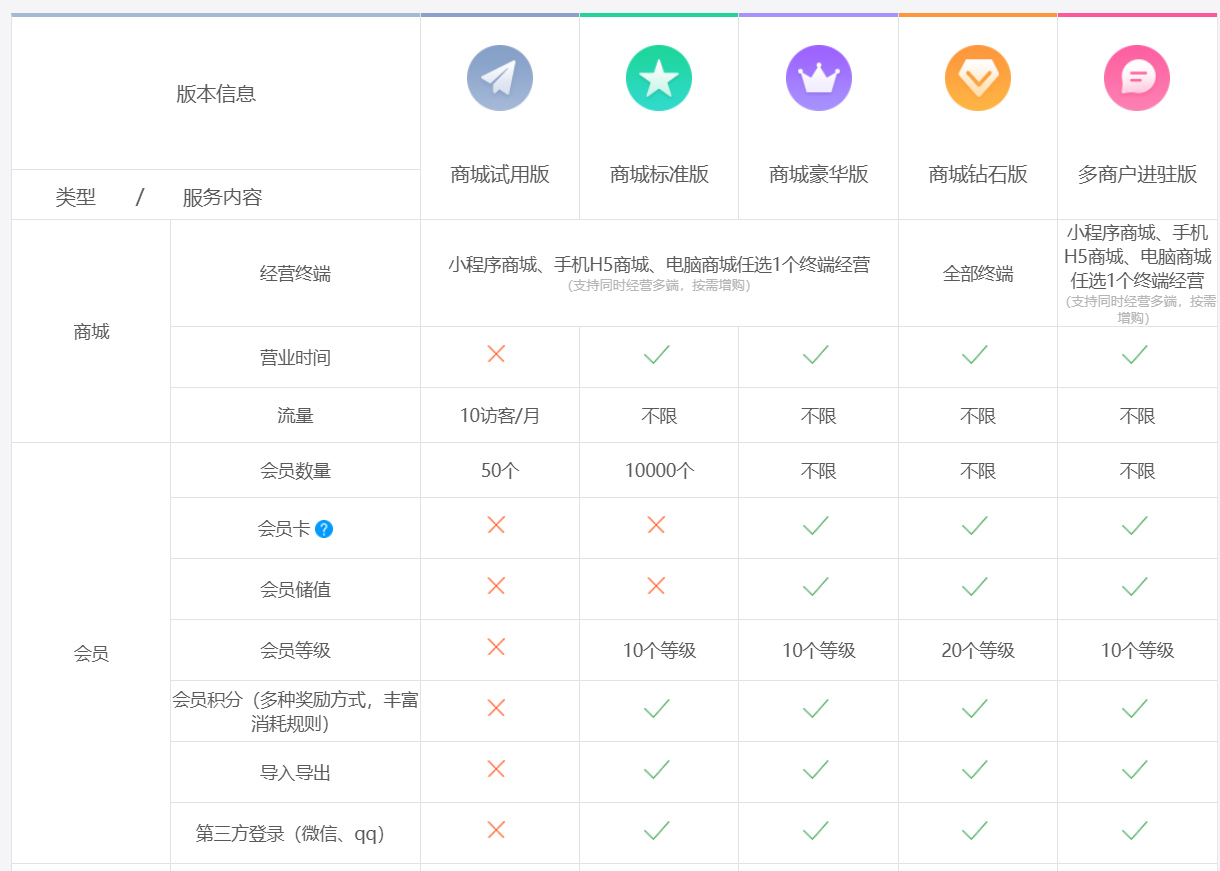Screen dimensions: 1220x871
Task: Click the 50个 member count value
Action: pyautogui.click(x=500, y=471)
